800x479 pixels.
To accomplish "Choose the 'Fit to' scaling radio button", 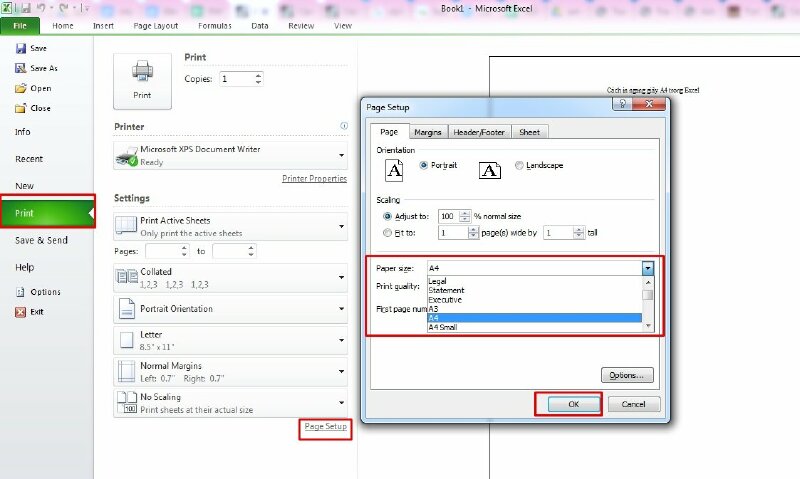I will click(388, 232).
